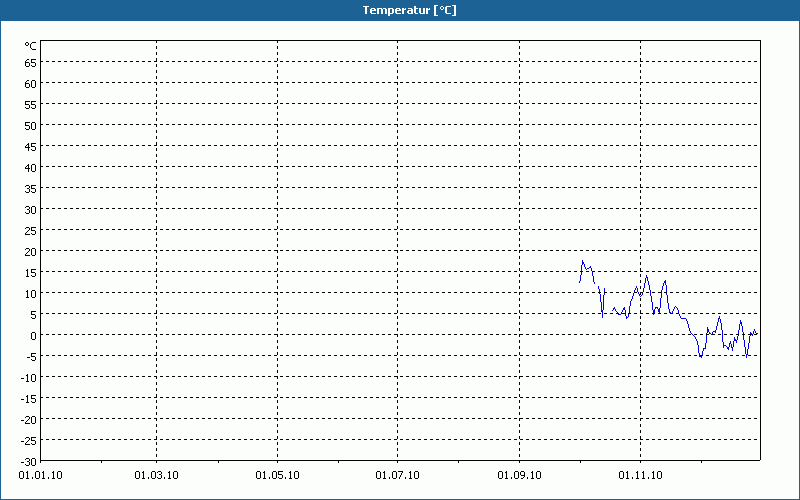Click the 01.03.10 date label
The width and height of the screenshot is (800, 500).
coord(157,476)
